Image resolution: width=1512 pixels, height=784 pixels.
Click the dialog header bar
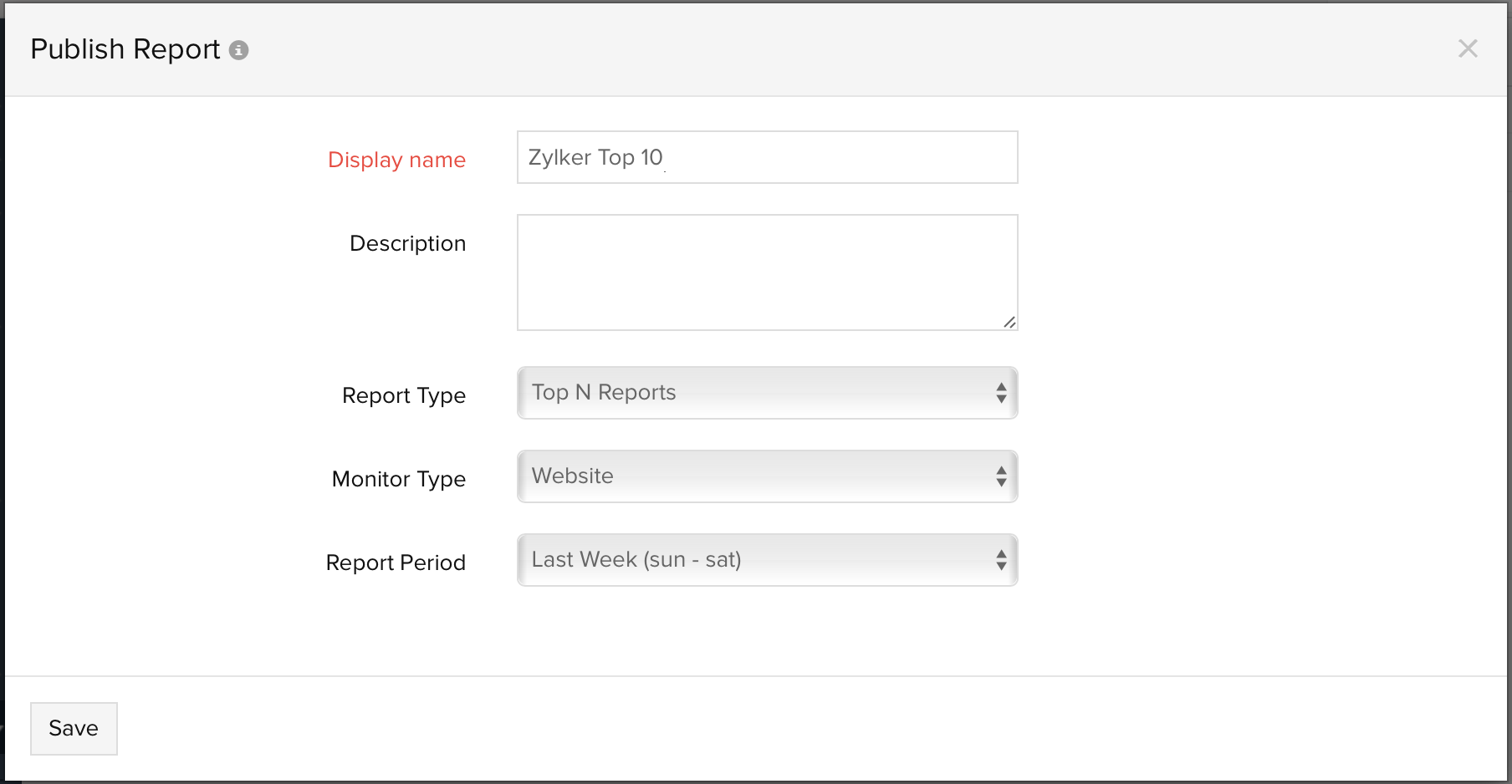753,48
